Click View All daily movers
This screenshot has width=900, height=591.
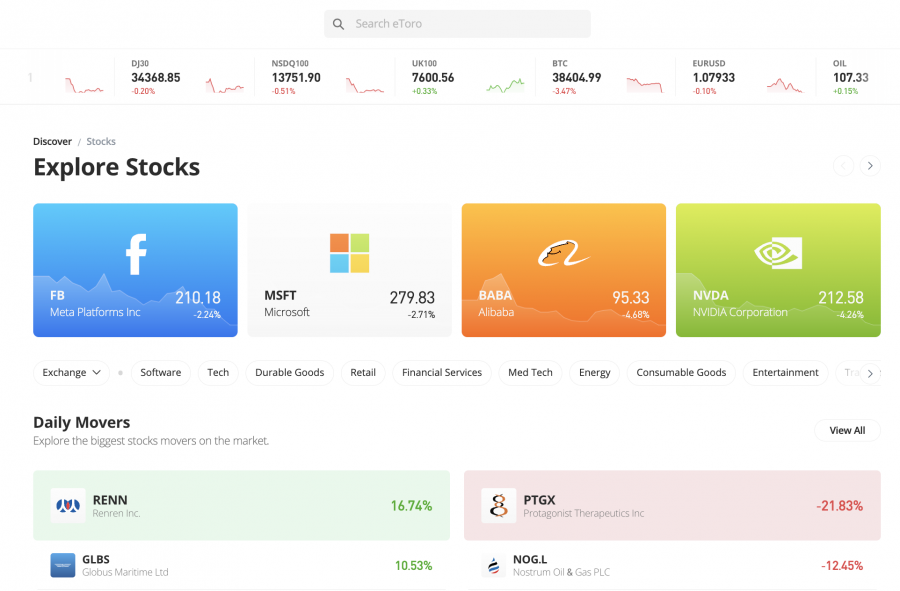coord(847,430)
